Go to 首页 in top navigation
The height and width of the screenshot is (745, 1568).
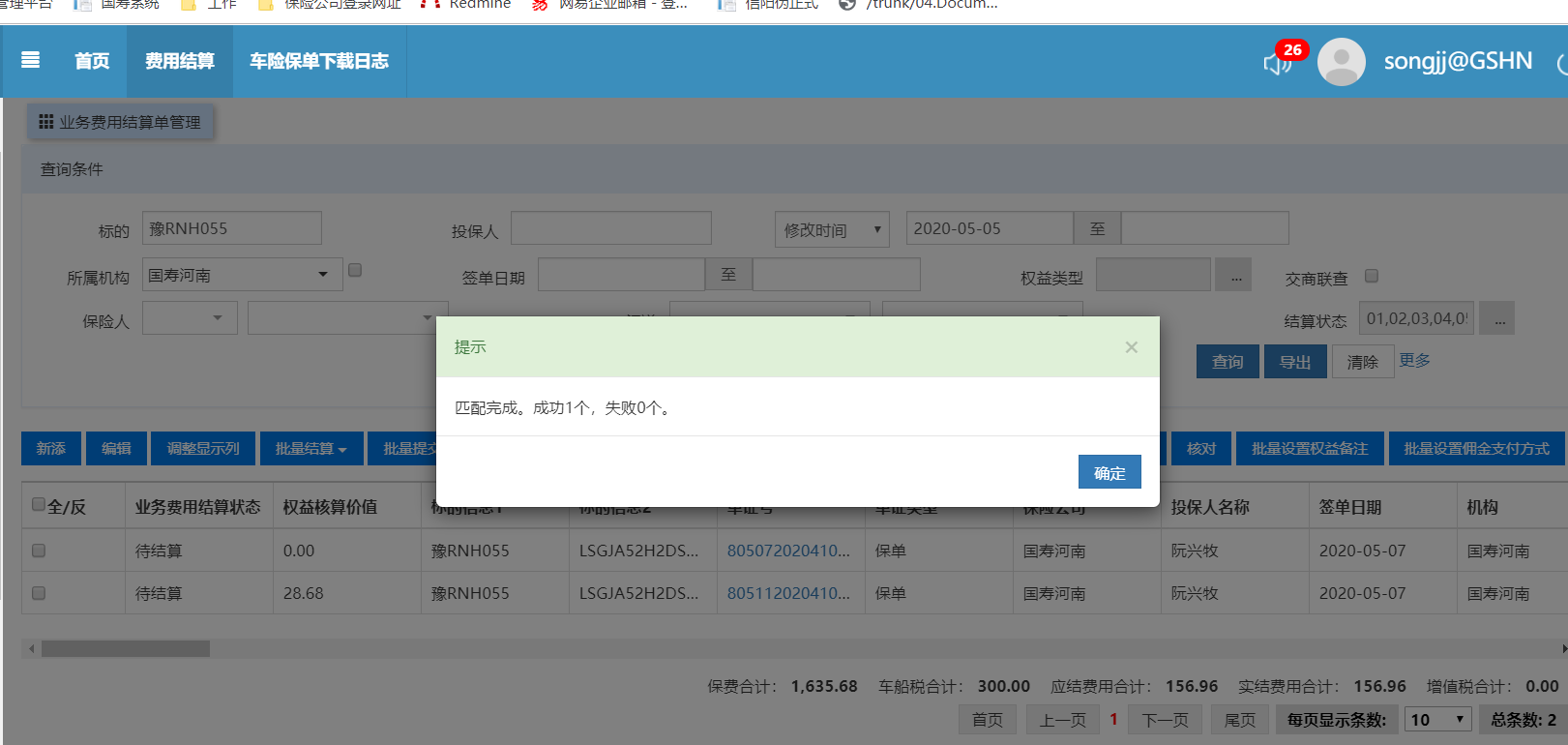[92, 61]
